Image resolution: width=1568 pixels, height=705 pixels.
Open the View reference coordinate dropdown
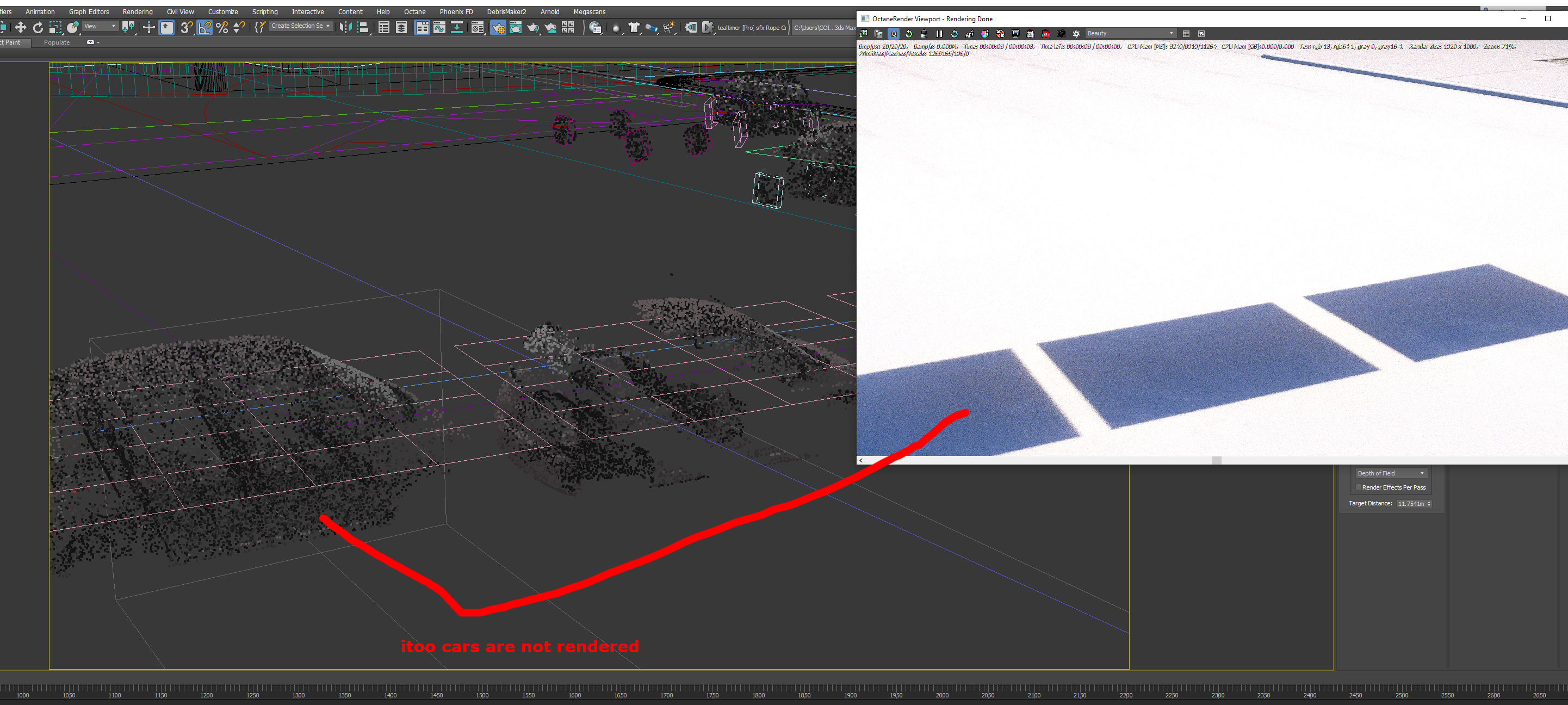101,26
